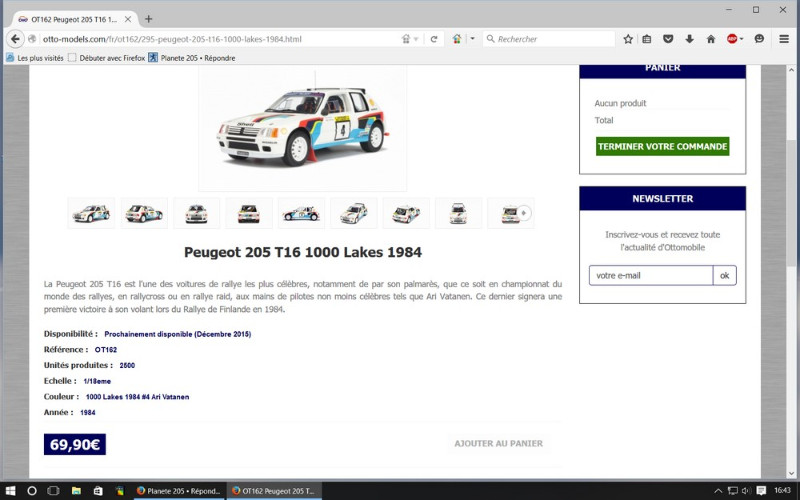Bookmark this page with the star icon
Image resolution: width=800 pixels, height=500 pixels.
628,39
